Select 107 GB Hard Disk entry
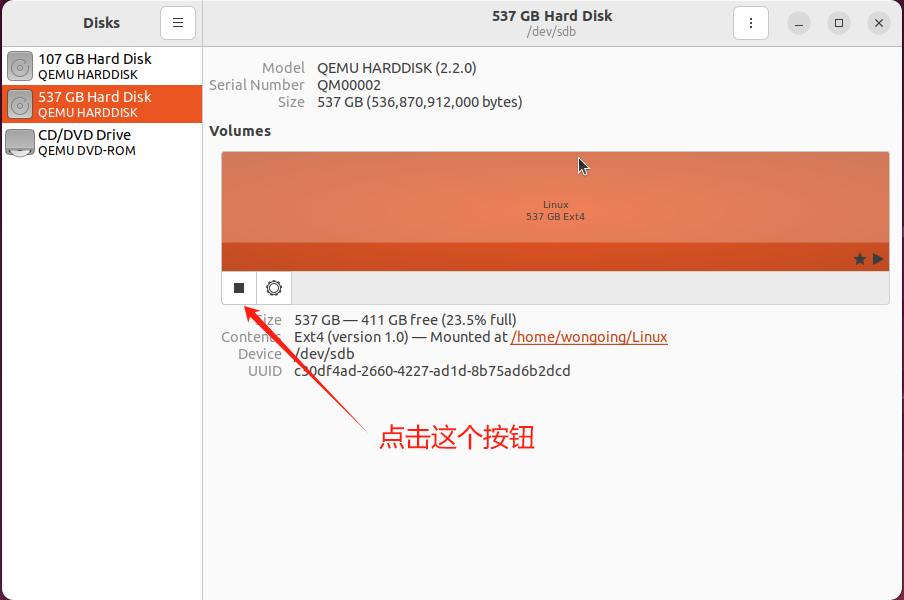This screenshot has width=904, height=600. click(95, 59)
